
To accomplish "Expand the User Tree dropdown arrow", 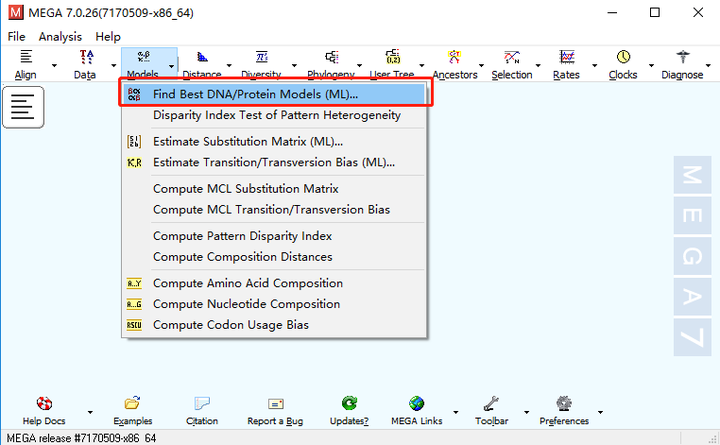I will (x=422, y=66).
